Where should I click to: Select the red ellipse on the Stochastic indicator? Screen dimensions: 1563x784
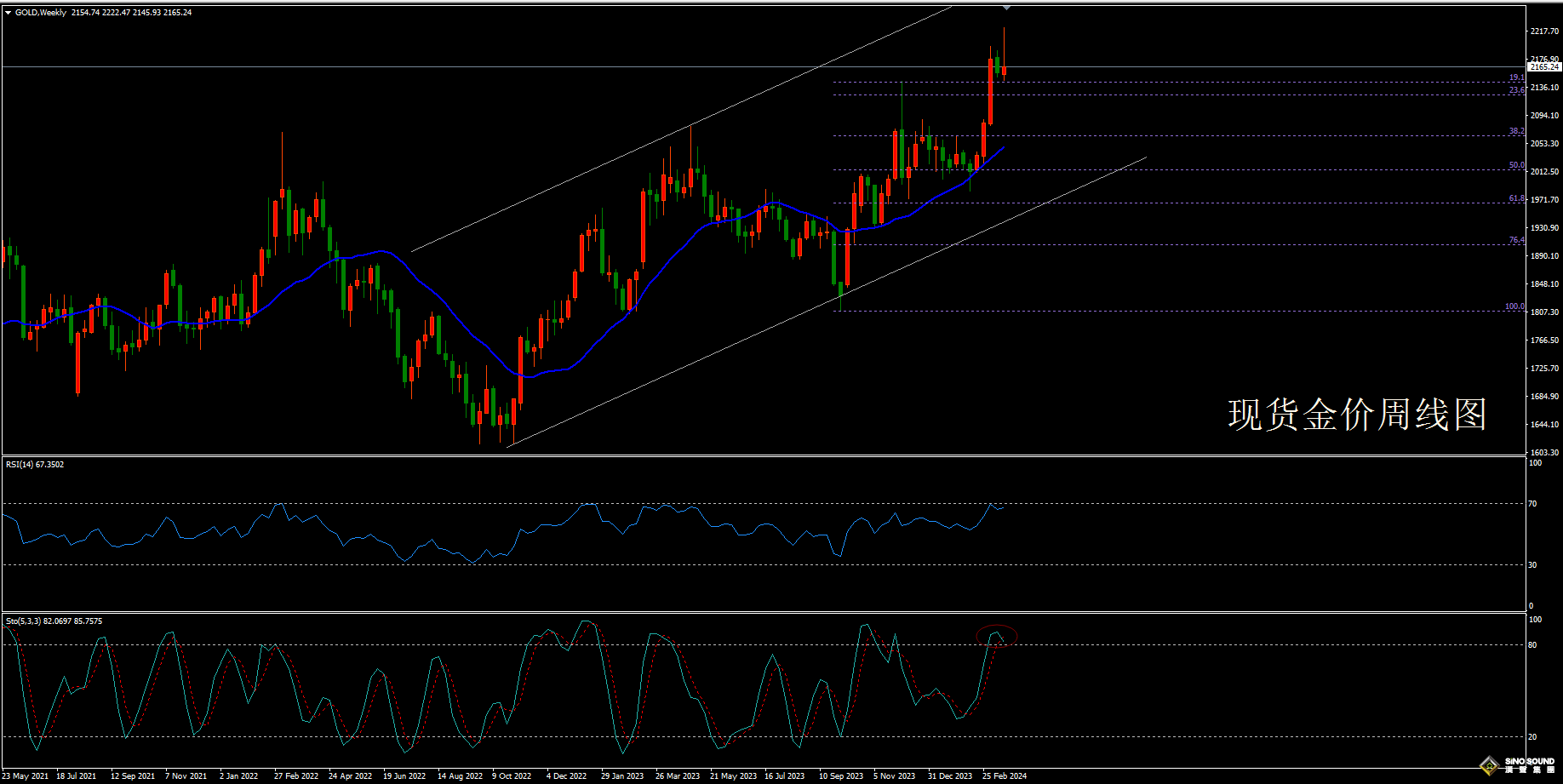(996, 636)
